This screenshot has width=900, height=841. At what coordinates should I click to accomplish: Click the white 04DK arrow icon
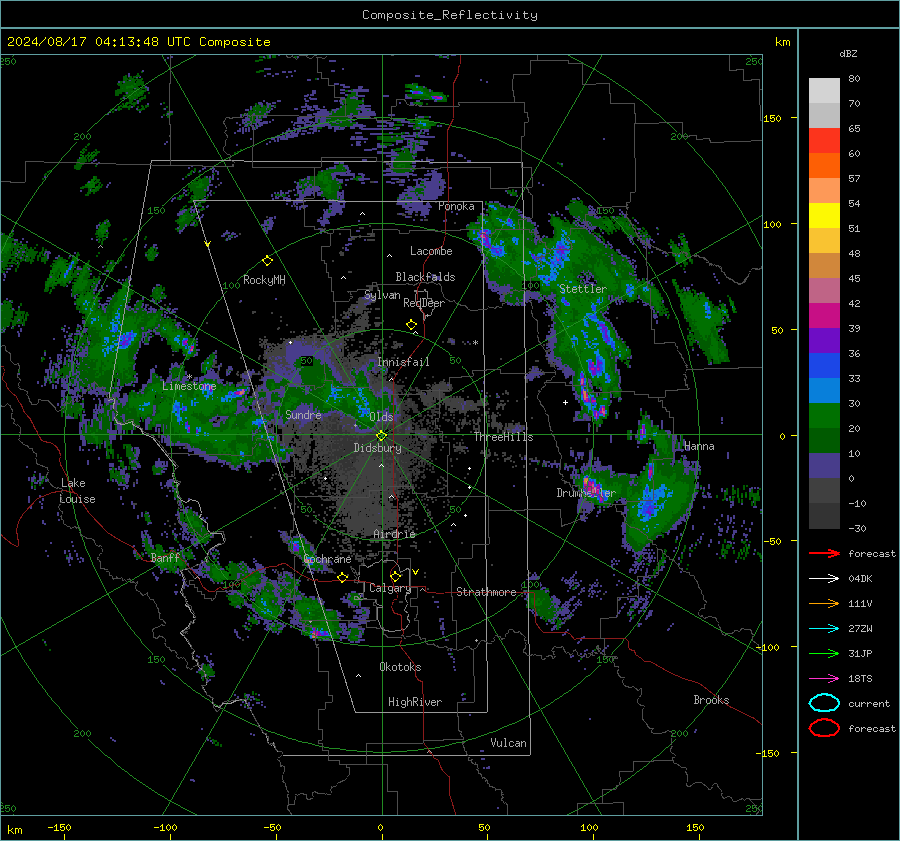click(824, 579)
